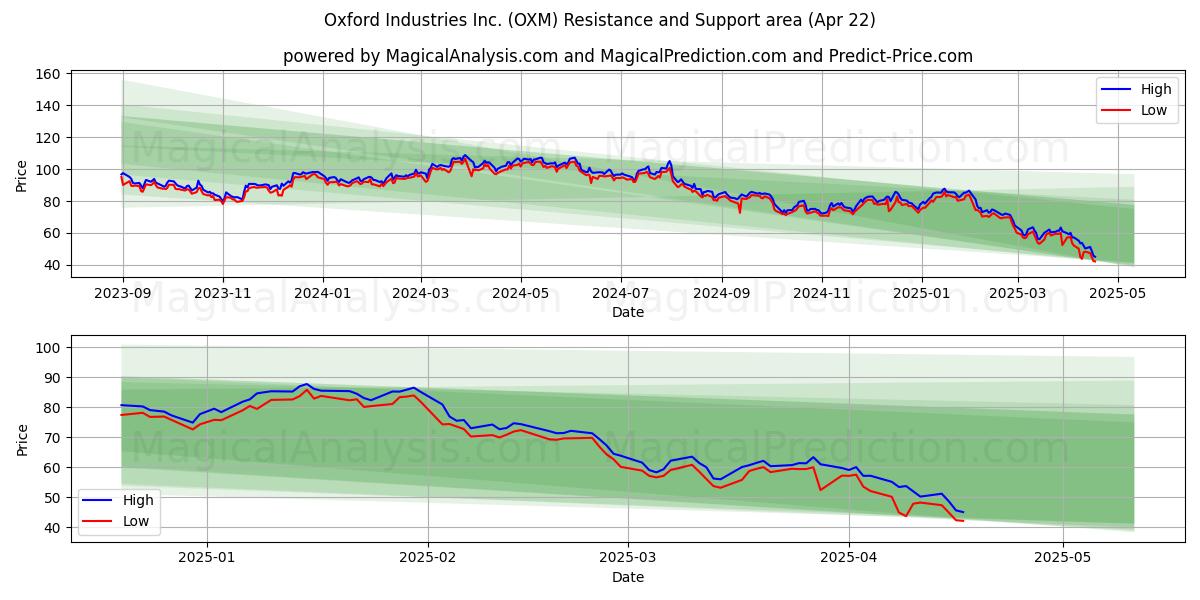Click the '2025-03' tick label in top chart
1200x600 pixels.
(1018, 294)
